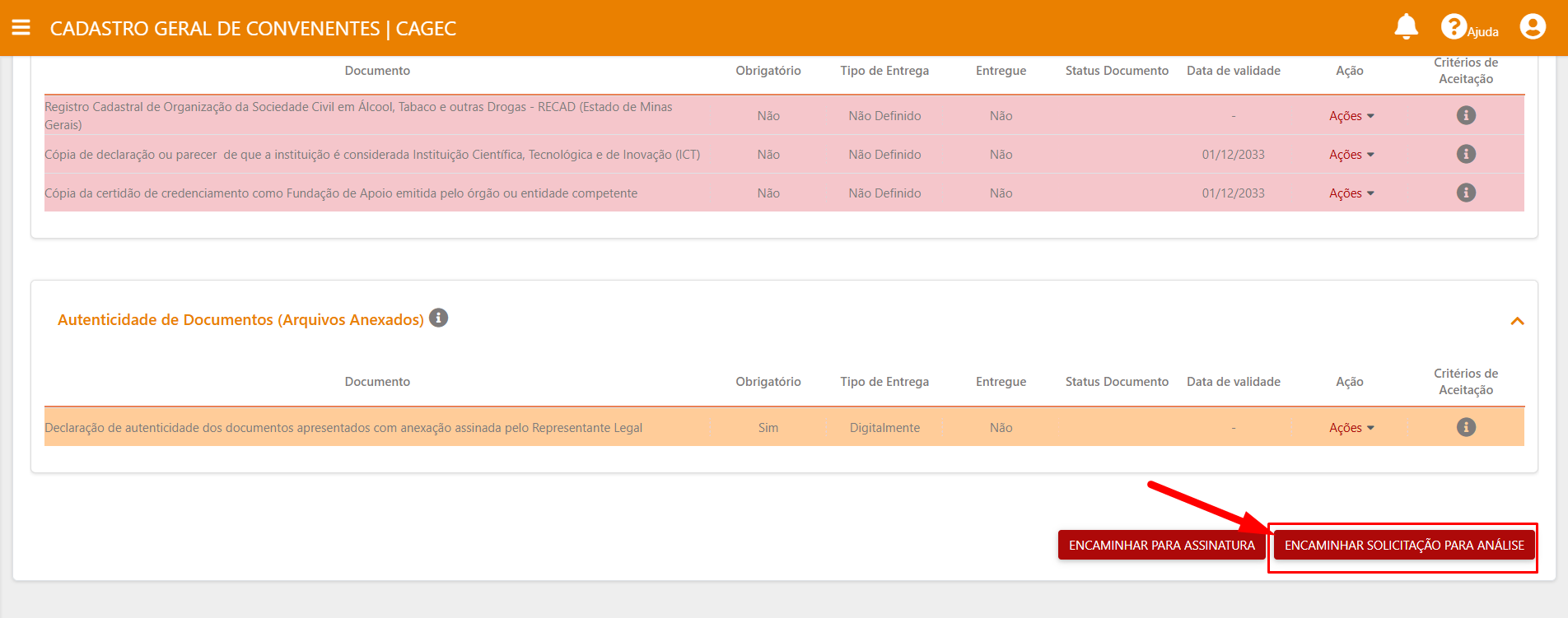Open Ações dropdown for Fundação de Apoio row

coord(1351,193)
